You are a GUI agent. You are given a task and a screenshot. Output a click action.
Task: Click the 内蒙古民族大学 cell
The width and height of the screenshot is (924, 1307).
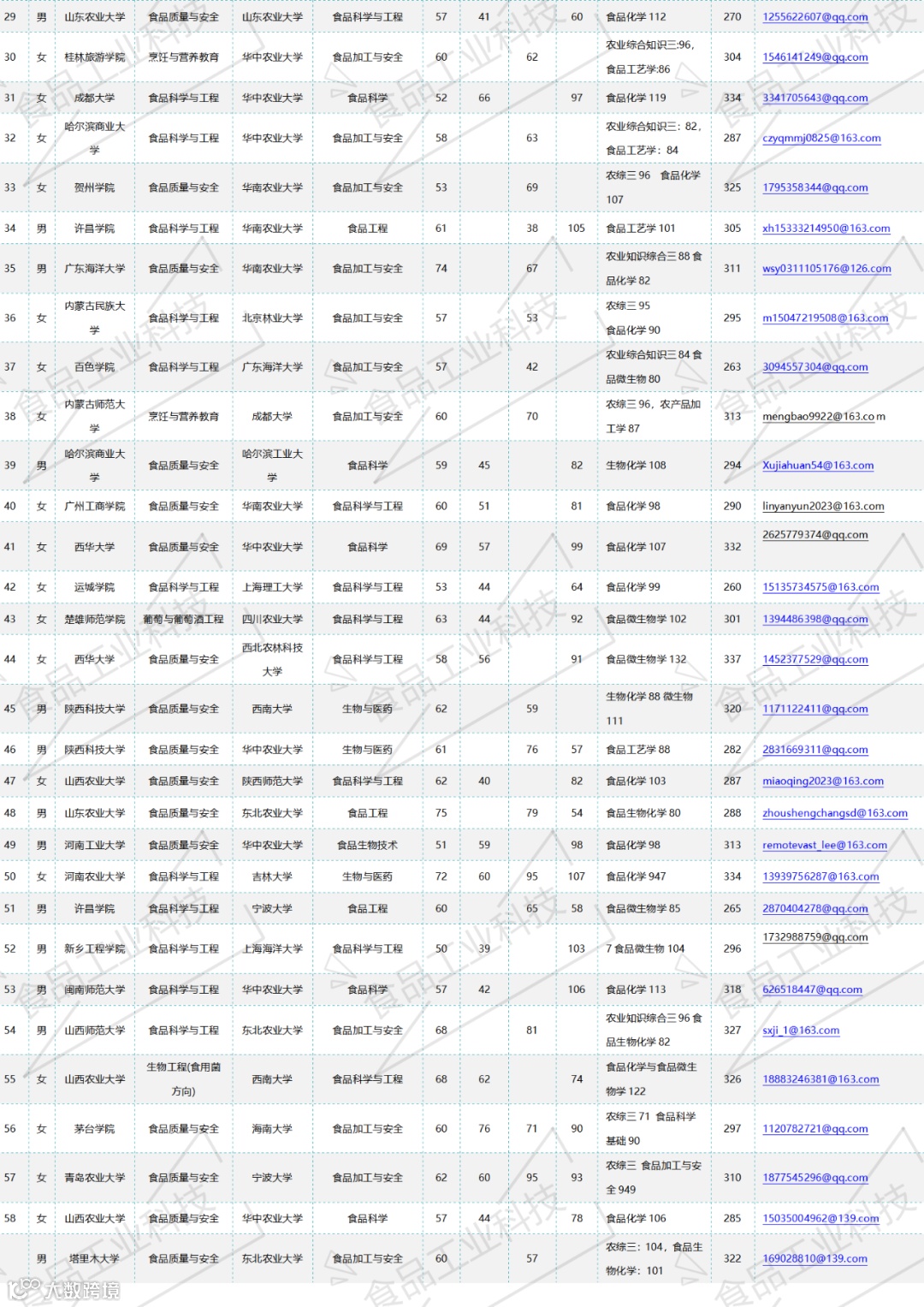pyautogui.click(x=94, y=318)
